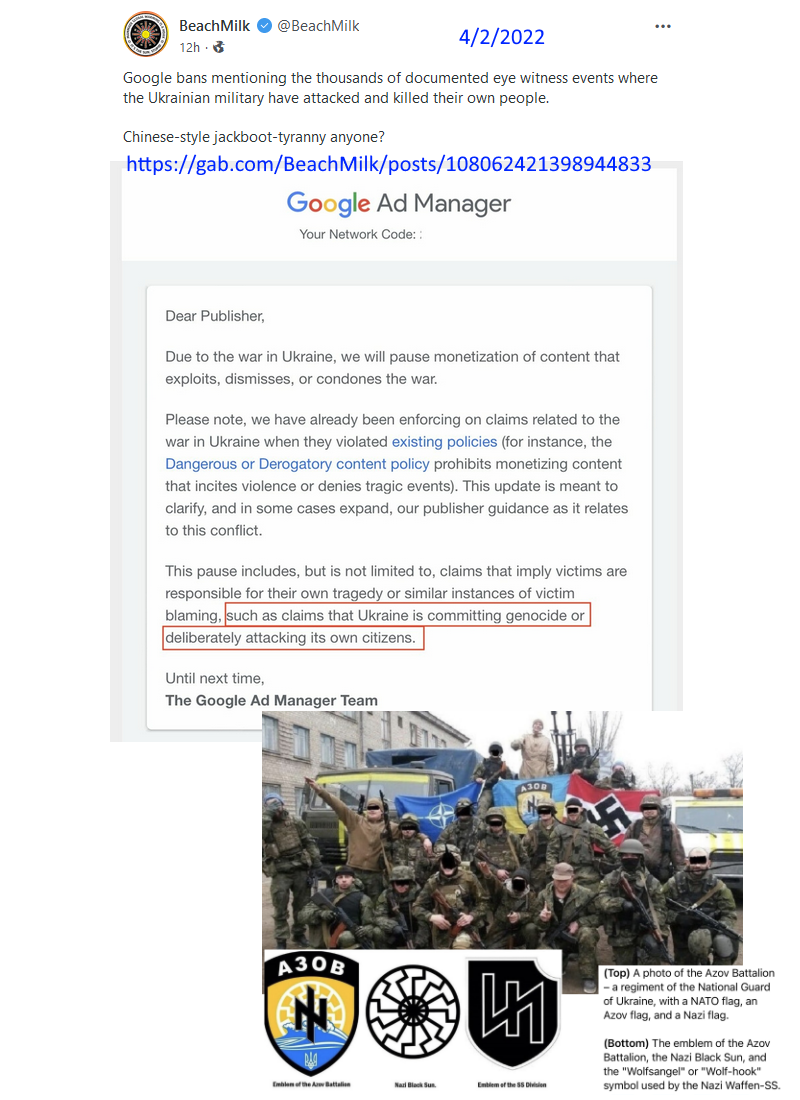Click the '(Top)' photo caption text

click(x=689, y=994)
